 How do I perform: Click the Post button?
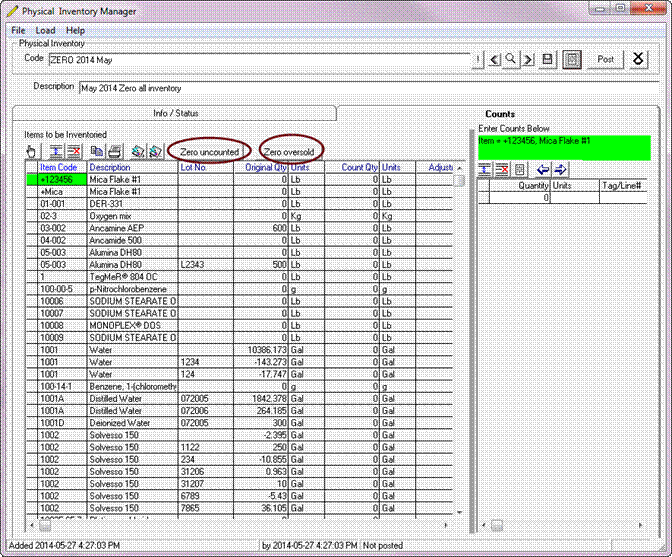coord(606,60)
